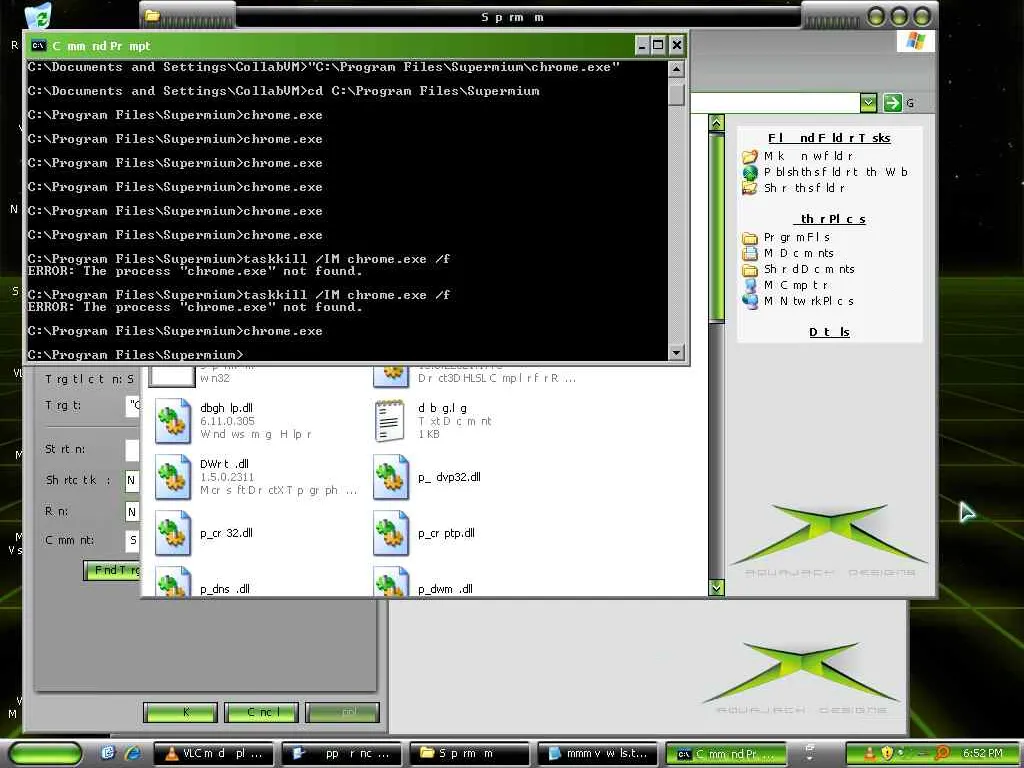Click the Find Target button

pos(112,570)
